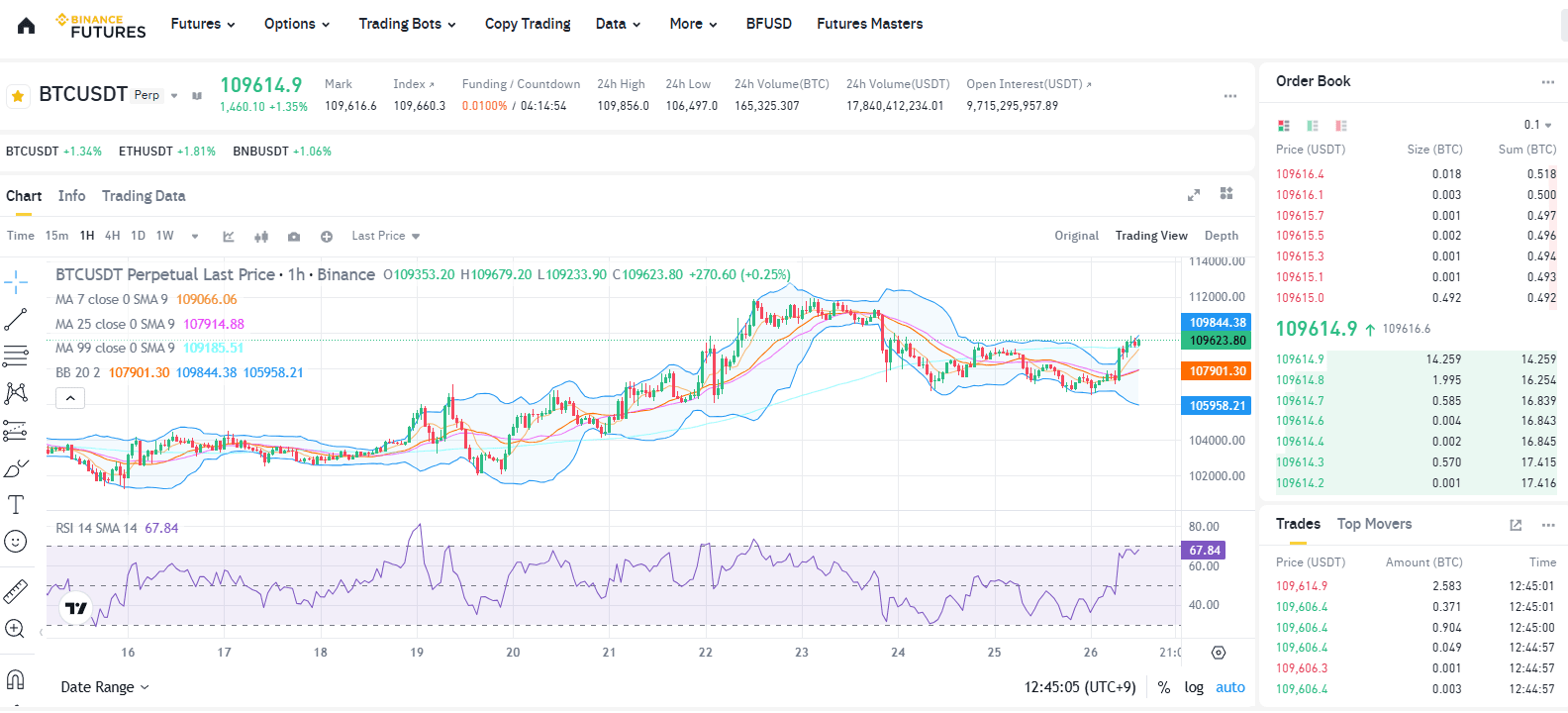Click the TradingView logo on chart

(x=76, y=608)
